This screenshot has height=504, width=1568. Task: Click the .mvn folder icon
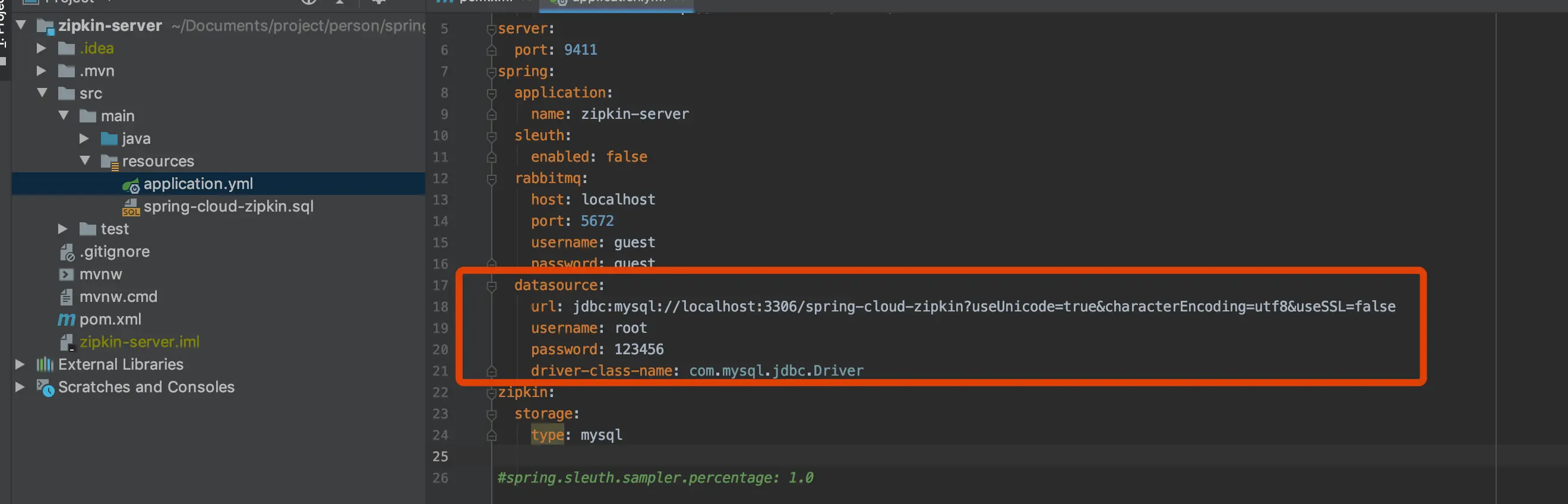point(67,71)
